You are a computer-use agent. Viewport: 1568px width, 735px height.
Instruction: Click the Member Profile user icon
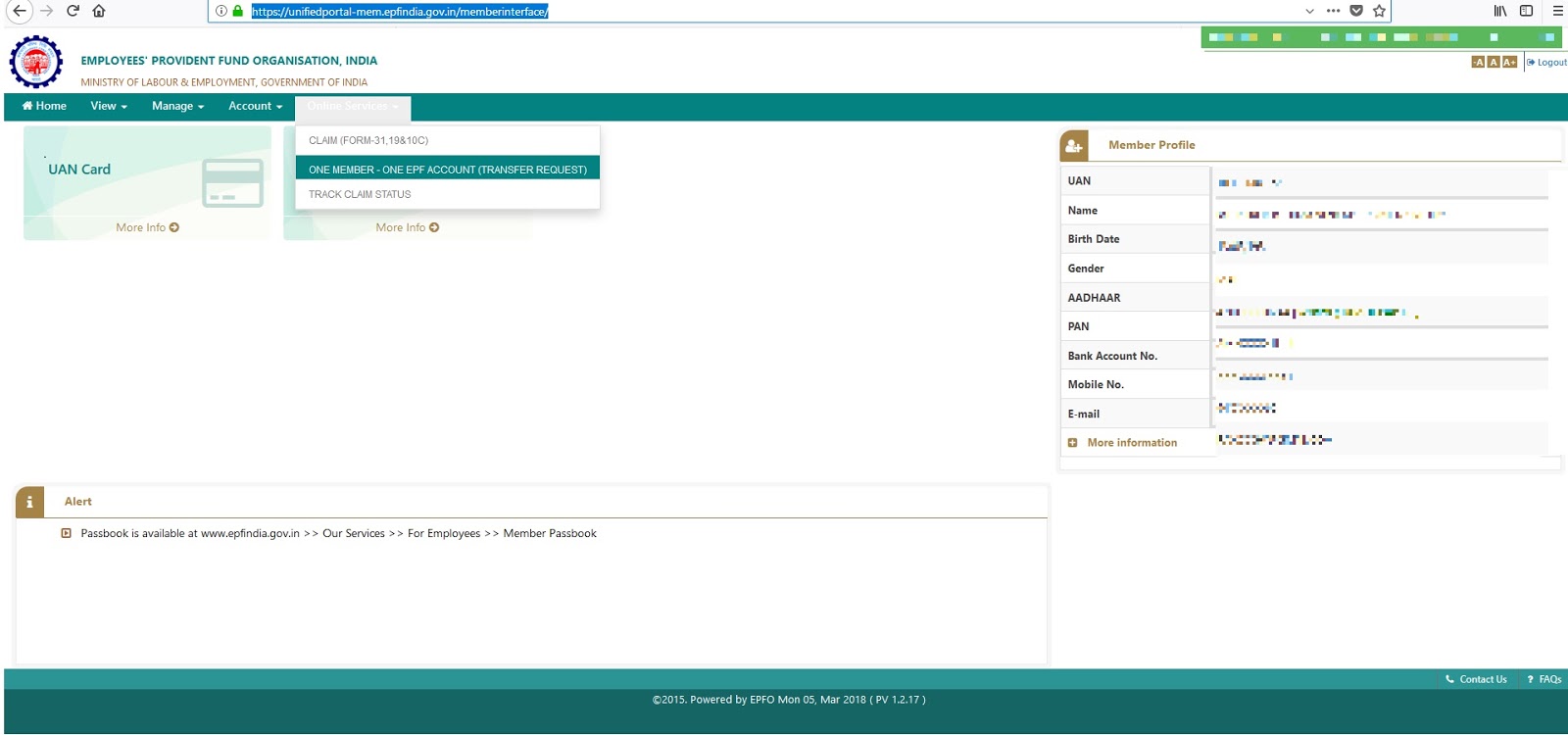pos(1074,145)
